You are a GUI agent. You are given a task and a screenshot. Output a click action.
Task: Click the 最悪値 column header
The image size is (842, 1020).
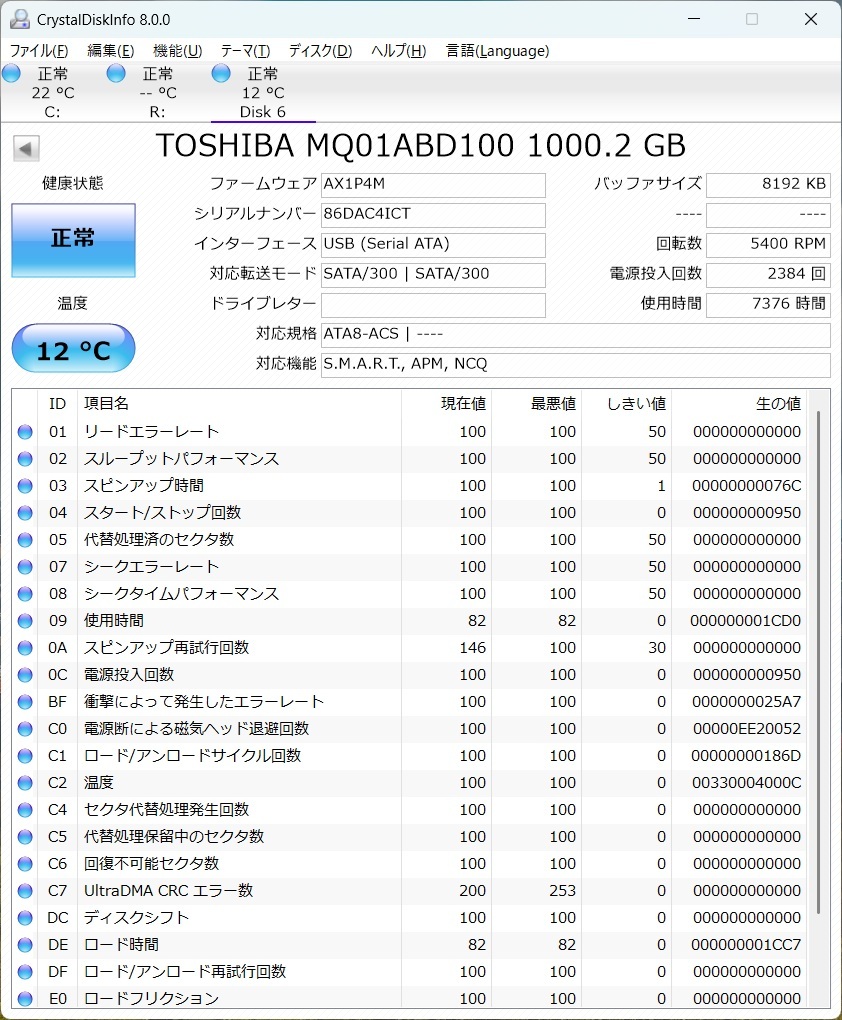coord(536,404)
